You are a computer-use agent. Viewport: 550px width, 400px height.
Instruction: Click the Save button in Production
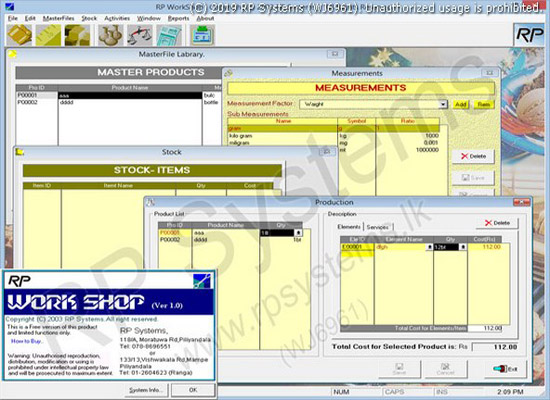click(400, 369)
